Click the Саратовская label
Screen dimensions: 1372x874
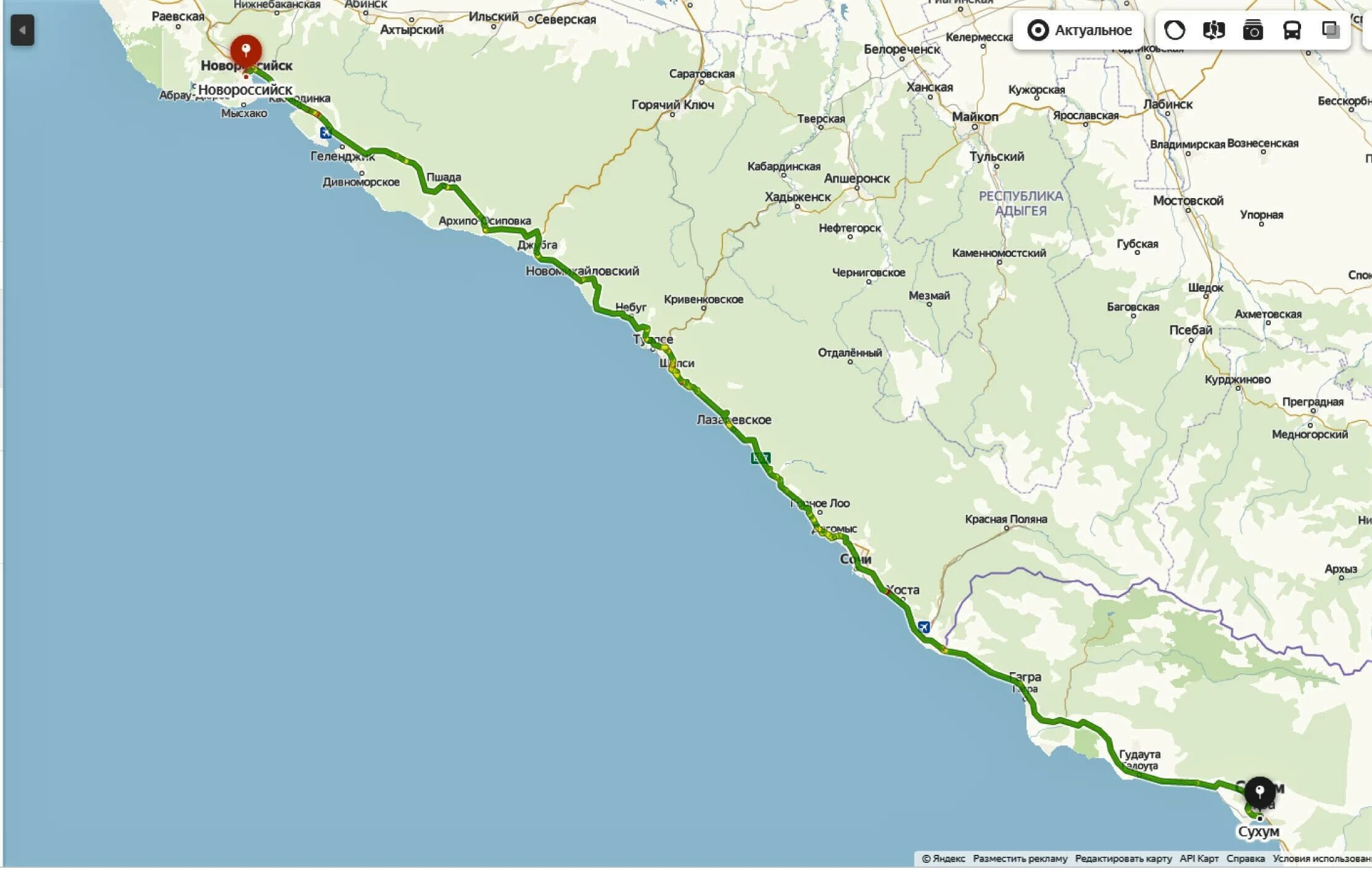click(x=701, y=74)
